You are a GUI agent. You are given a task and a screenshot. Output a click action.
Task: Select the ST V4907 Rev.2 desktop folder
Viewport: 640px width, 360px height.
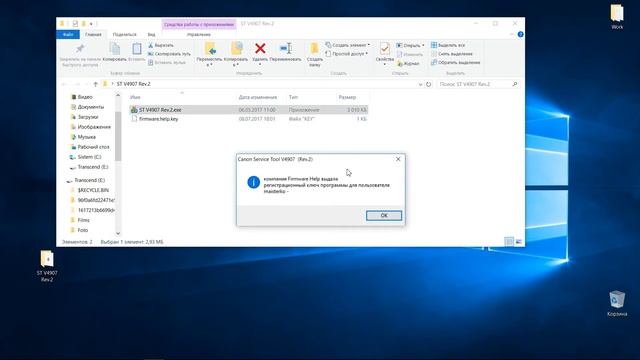[x=47, y=266]
